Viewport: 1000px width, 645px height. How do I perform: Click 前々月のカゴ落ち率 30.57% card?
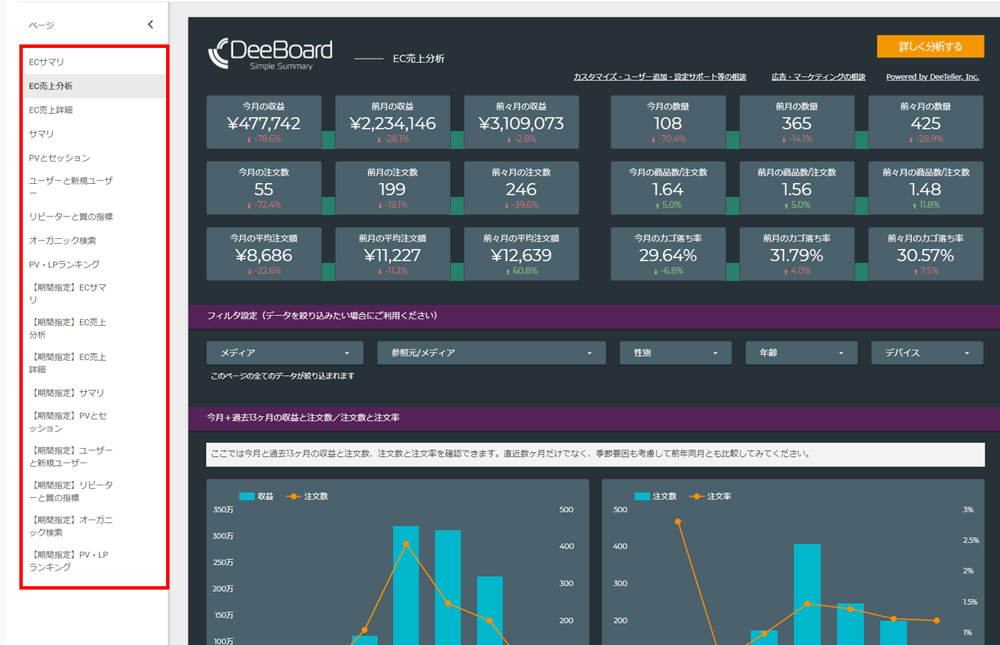tap(926, 254)
